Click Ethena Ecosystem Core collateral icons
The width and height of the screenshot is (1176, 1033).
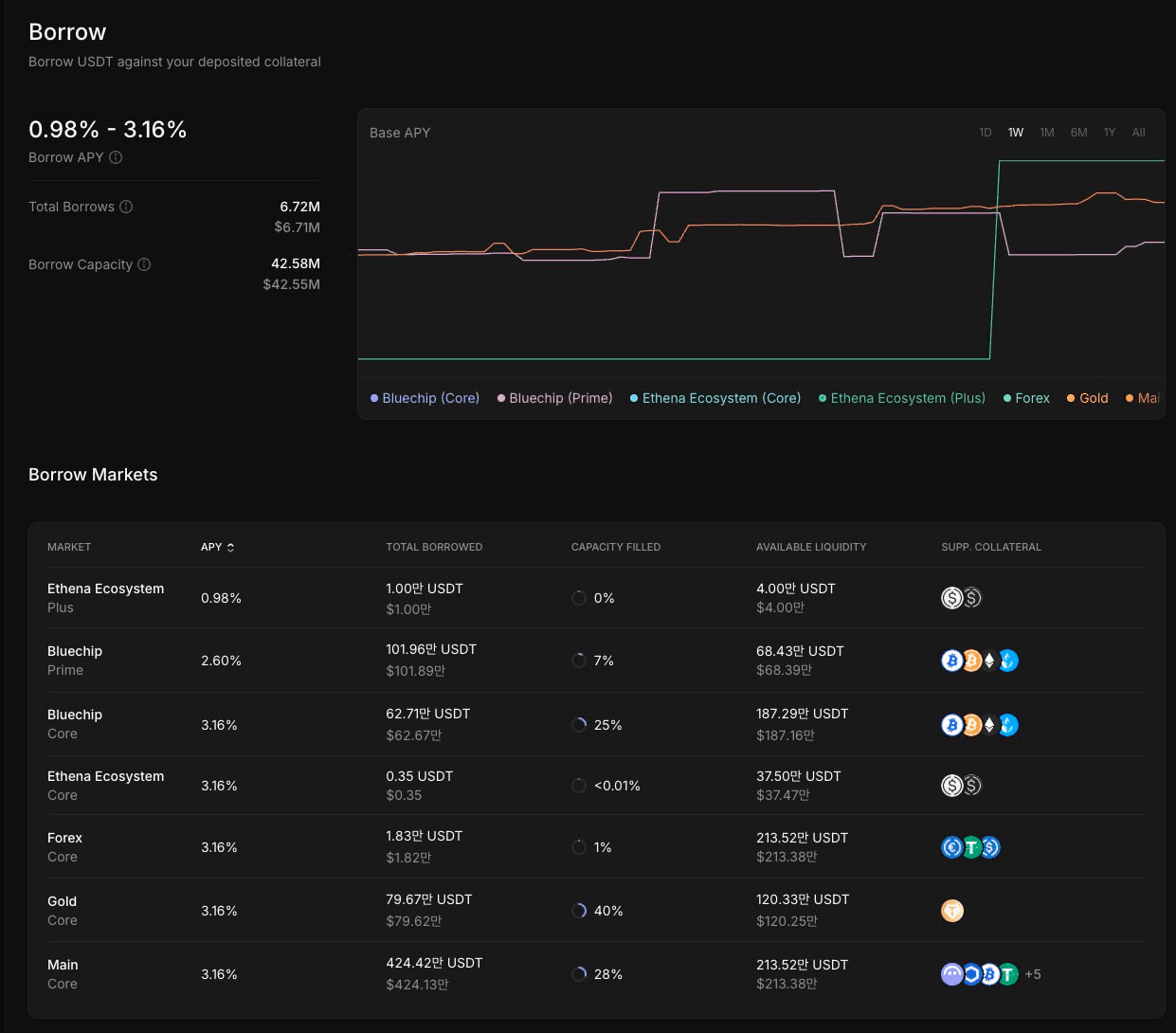[962, 786]
